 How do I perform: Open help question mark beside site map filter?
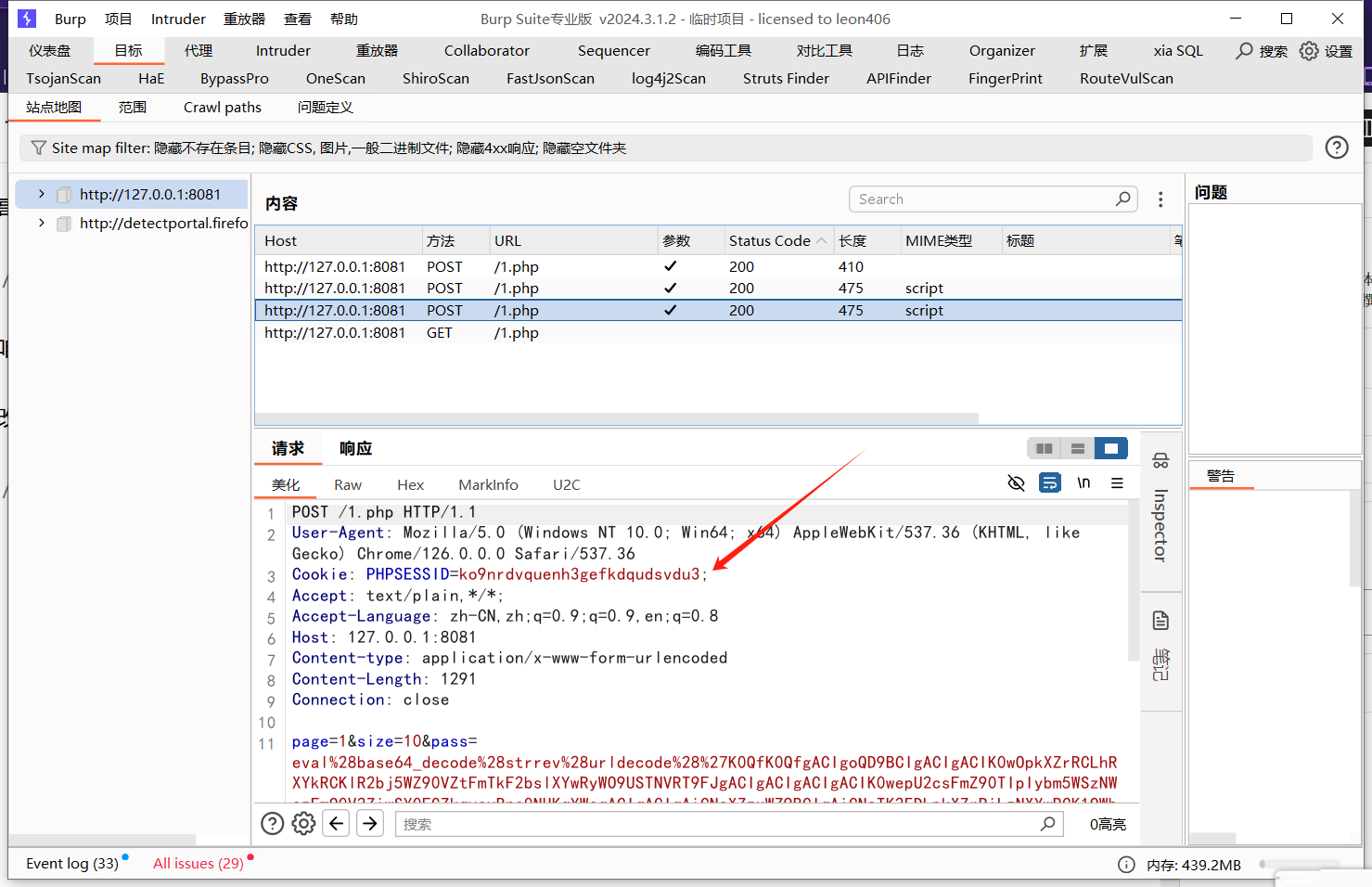click(x=1337, y=147)
